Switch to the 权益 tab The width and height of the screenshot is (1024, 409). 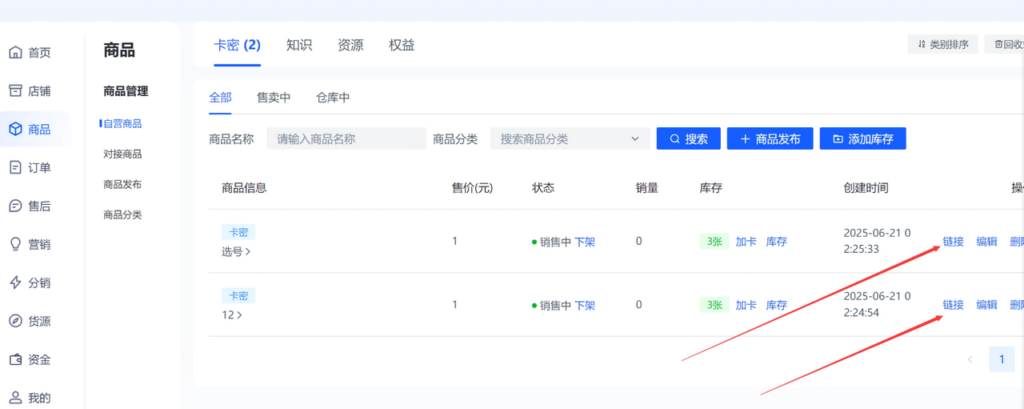pyautogui.click(x=402, y=45)
